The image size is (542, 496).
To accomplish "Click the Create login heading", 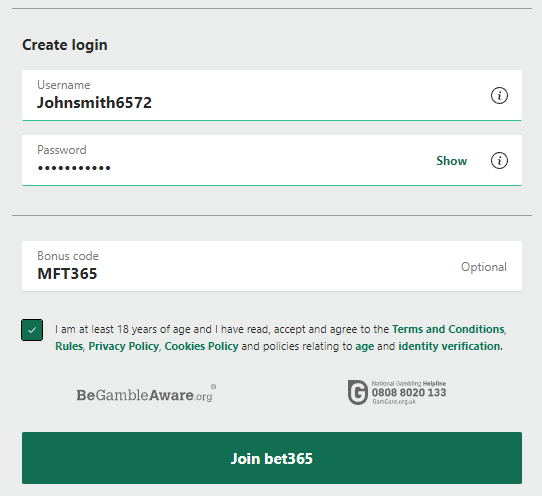I will 65,45.
